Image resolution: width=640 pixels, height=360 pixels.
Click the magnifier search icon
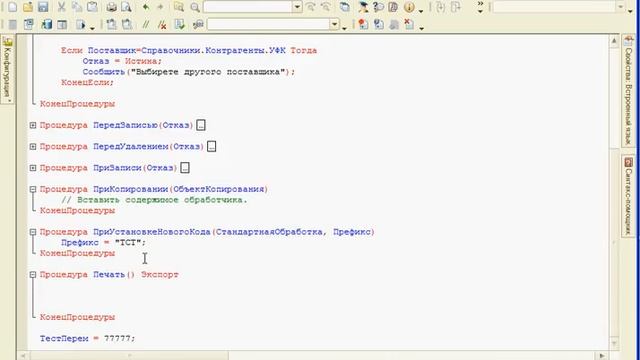point(195,7)
